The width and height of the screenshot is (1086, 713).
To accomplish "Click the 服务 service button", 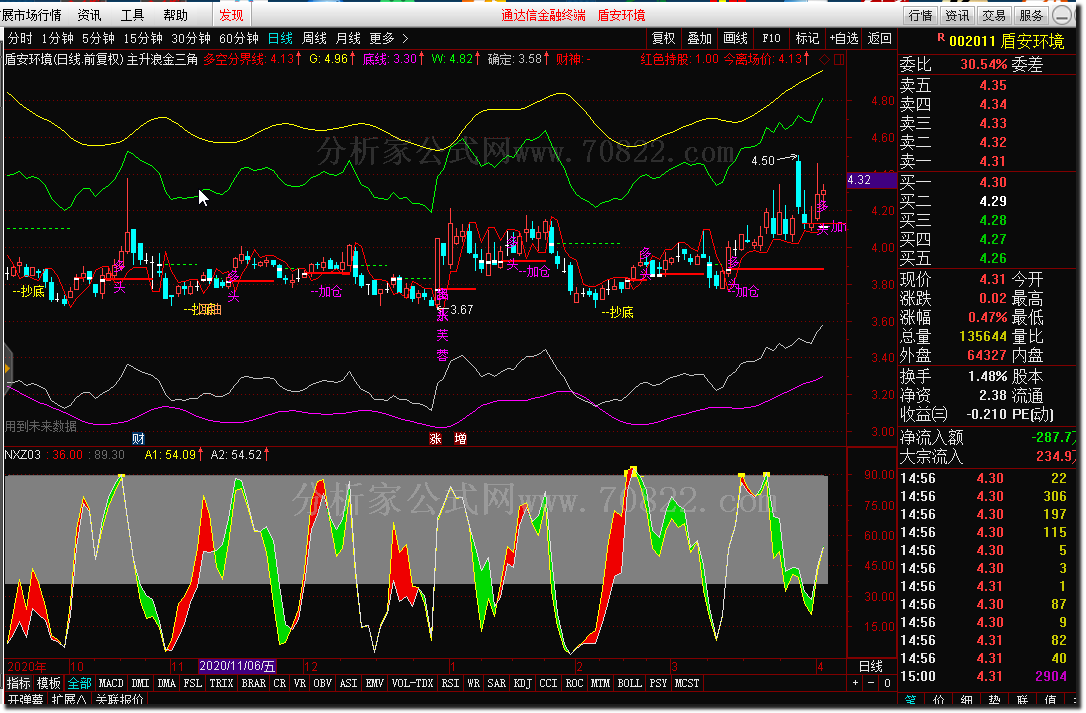I will tap(1031, 15).
